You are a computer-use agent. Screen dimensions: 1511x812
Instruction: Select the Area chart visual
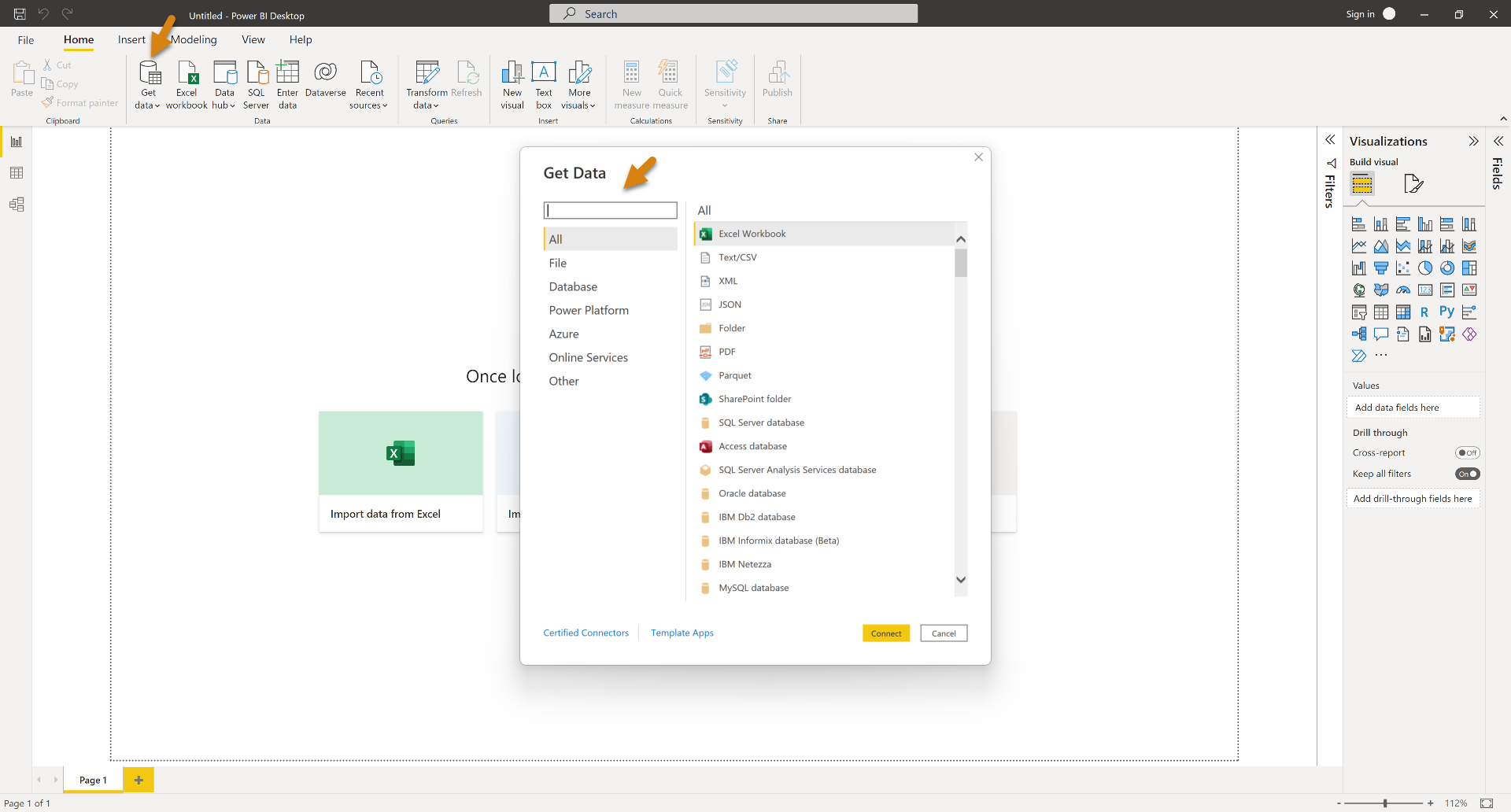click(1381, 246)
